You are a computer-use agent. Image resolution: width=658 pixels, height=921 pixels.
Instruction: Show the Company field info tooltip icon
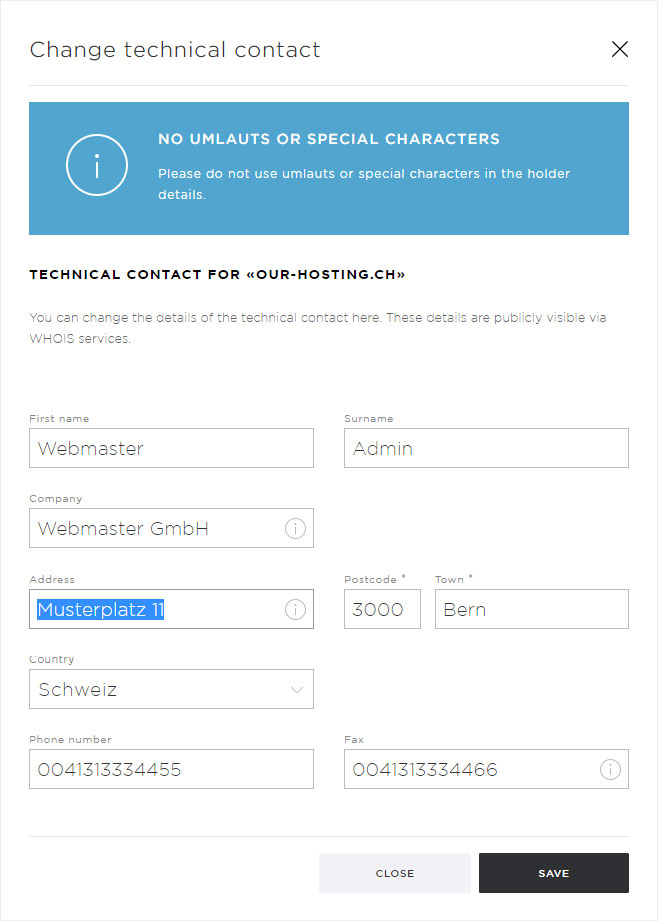[x=295, y=529]
